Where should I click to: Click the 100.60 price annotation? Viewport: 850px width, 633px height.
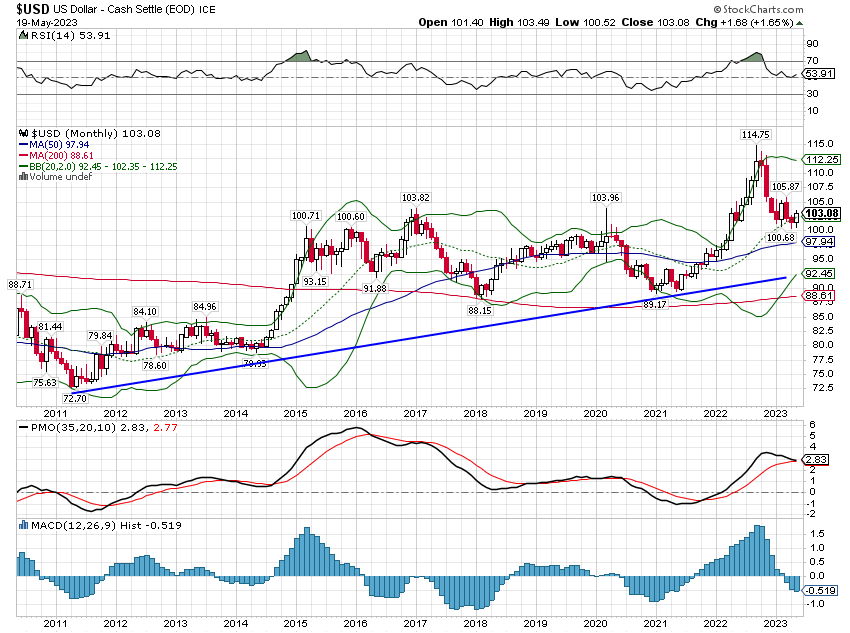point(351,216)
